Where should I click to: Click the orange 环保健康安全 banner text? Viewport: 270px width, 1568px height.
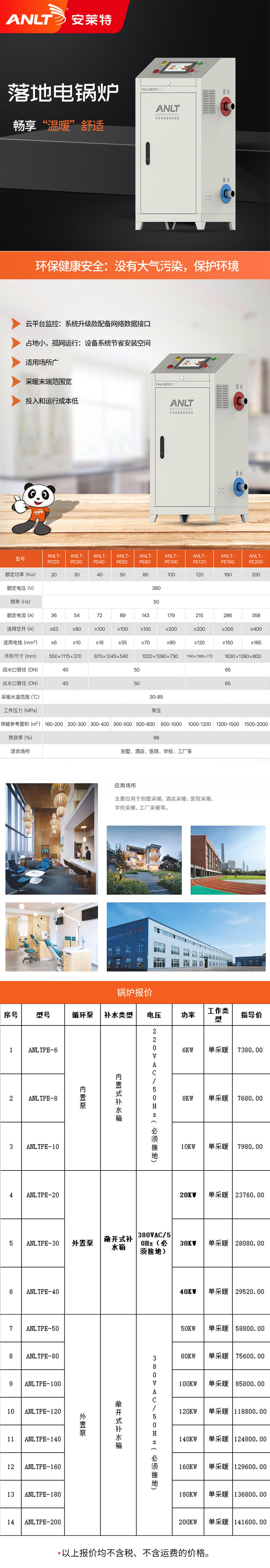(x=137, y=266)
